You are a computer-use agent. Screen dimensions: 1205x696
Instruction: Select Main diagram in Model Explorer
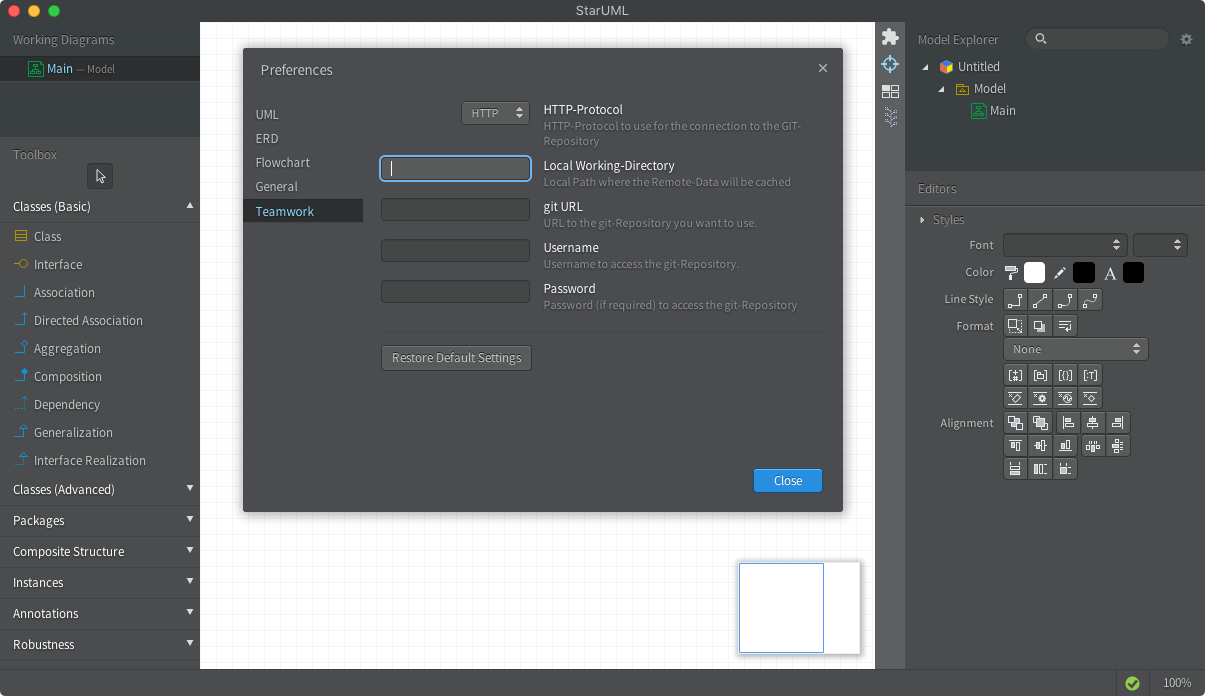1002,111
